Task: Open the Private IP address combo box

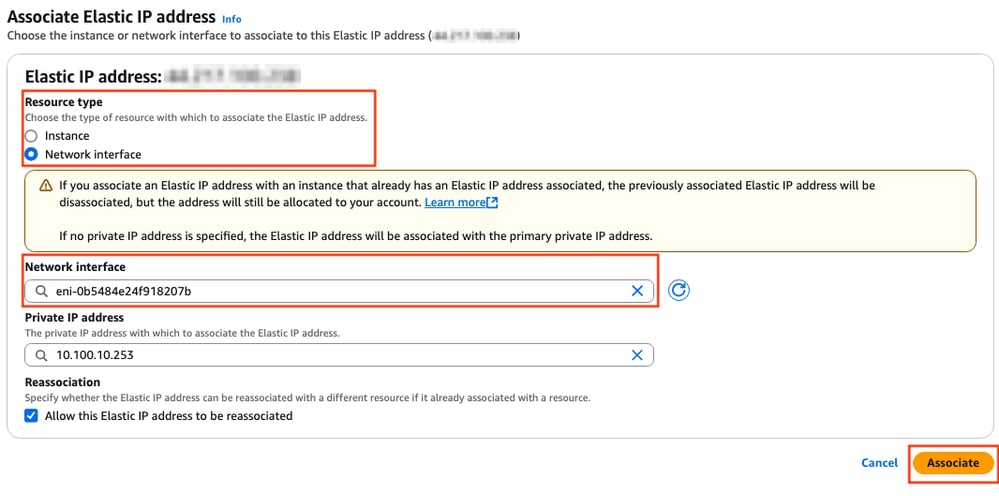Action: [x=339, y=355]
